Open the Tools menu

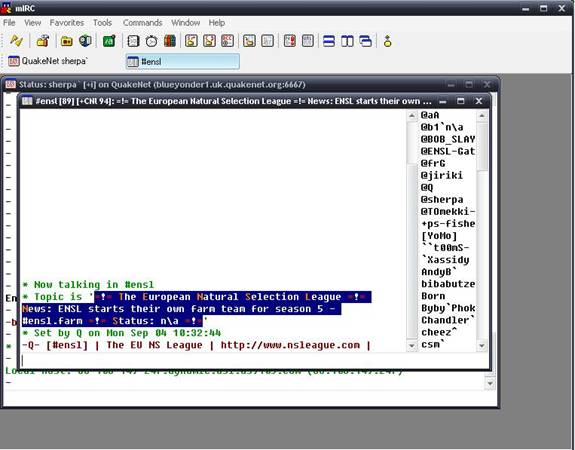click(x=102, y=23)
